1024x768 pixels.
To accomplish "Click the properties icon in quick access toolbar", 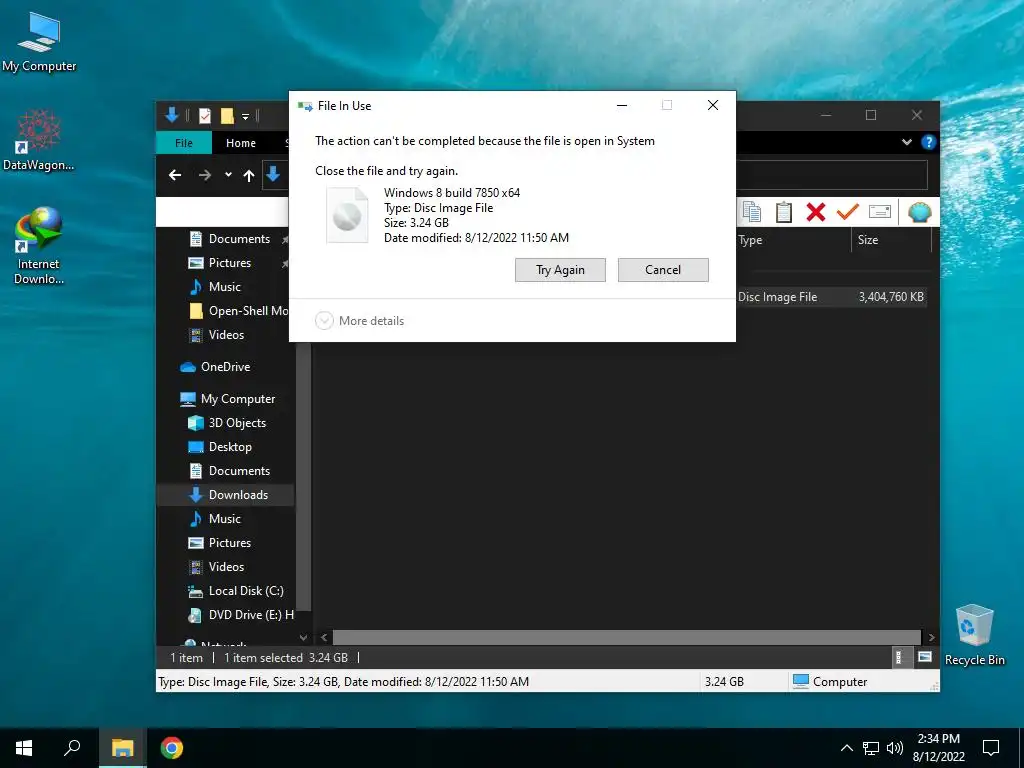I will [x=205, y=116].
